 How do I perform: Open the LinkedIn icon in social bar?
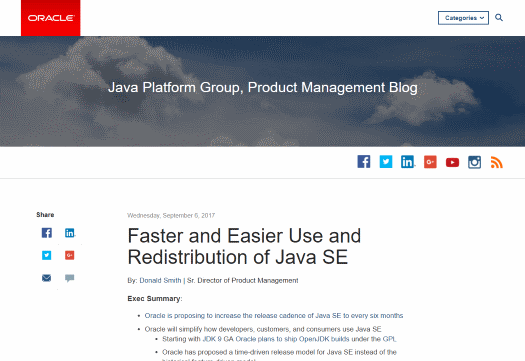tap(407, 162)
